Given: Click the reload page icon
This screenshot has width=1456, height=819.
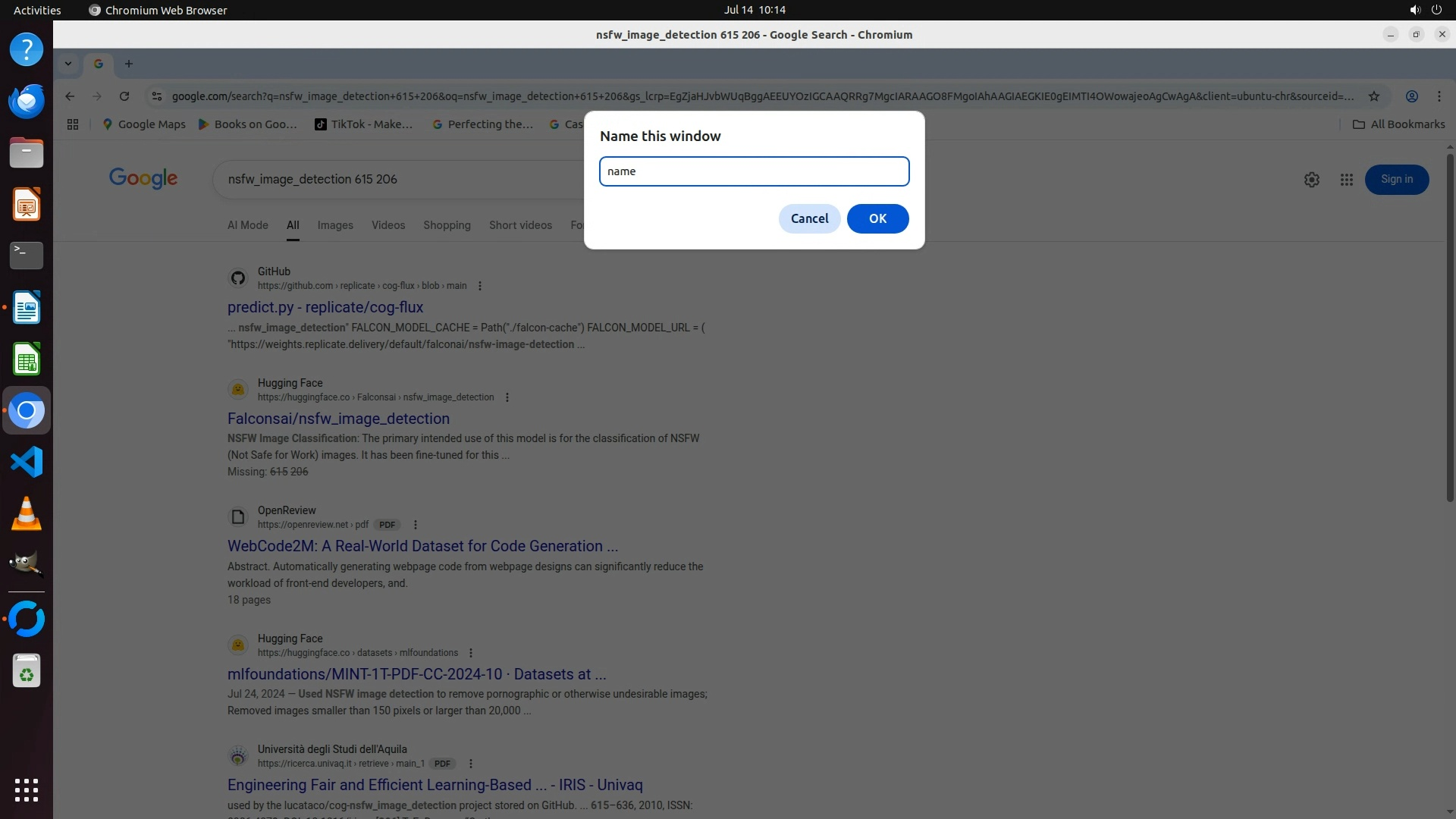Looking at the screenshot, I should pyautogui.click(x=124, y=96).
